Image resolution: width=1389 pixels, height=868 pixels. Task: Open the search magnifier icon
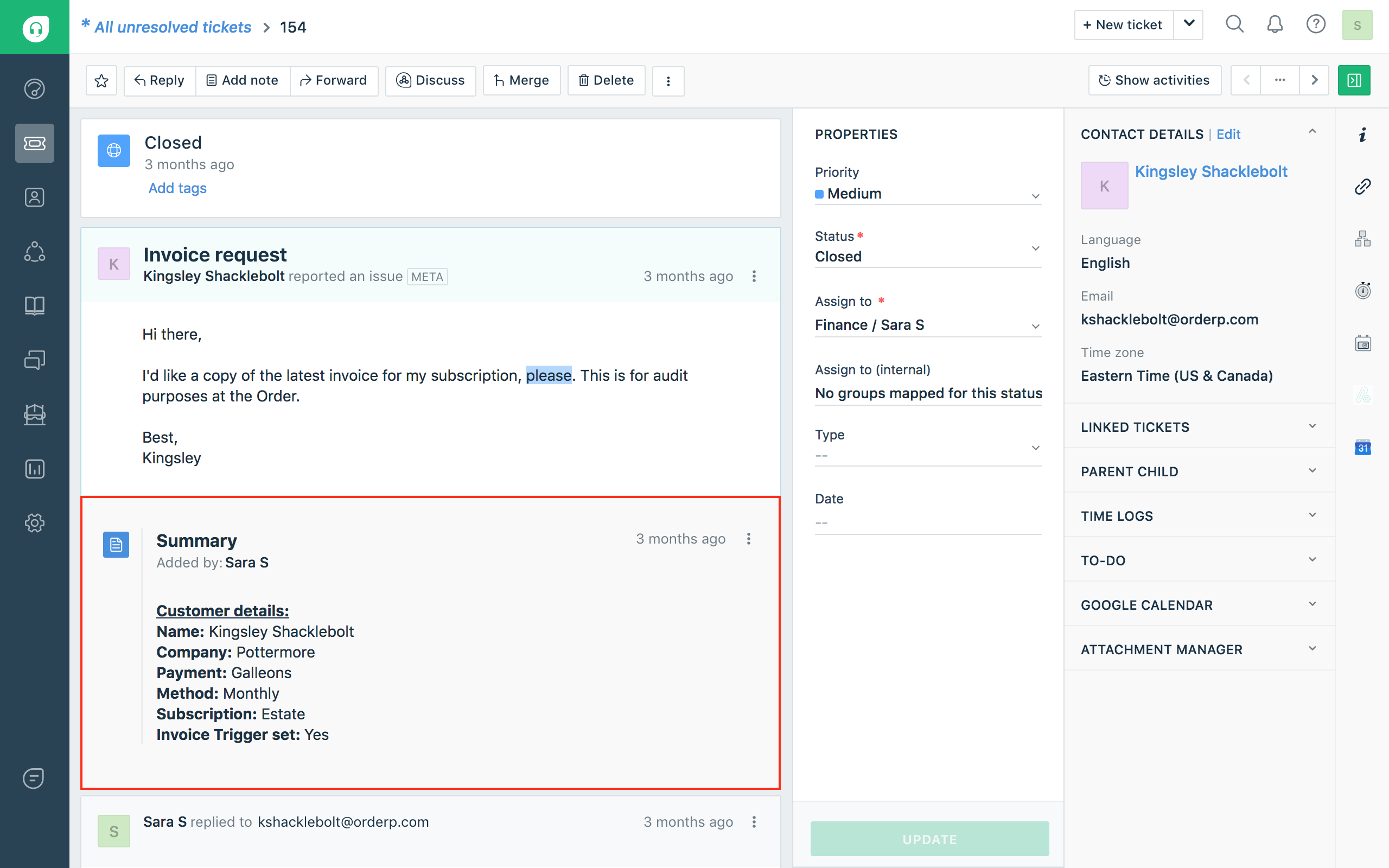click(1234, 25)
